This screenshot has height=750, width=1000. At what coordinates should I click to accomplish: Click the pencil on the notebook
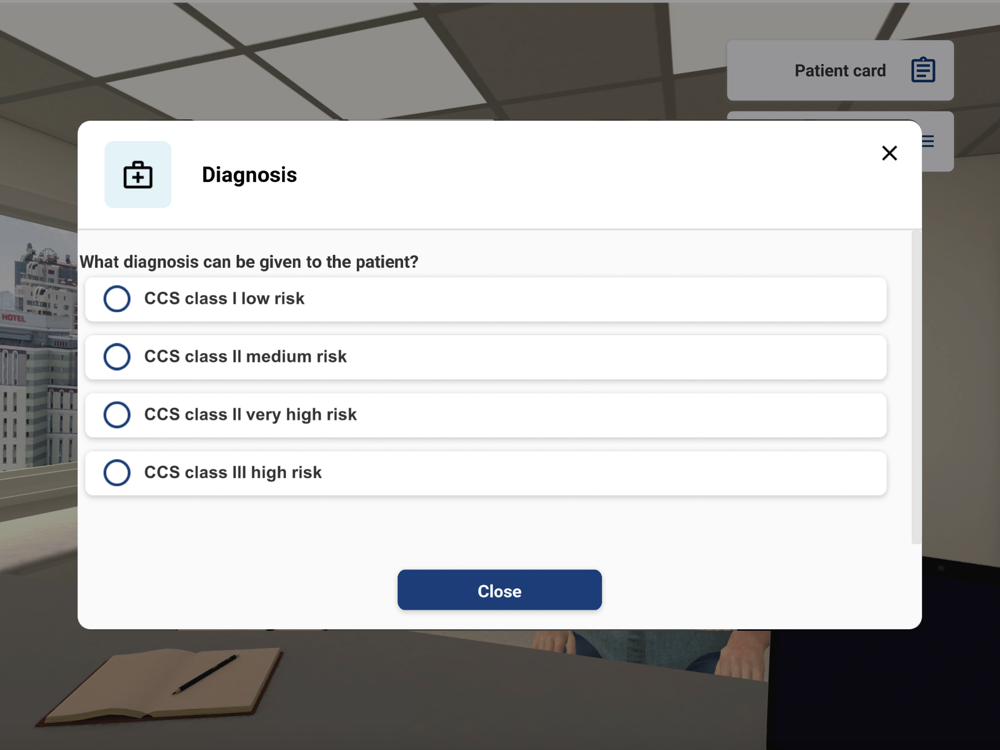point(205,675)
